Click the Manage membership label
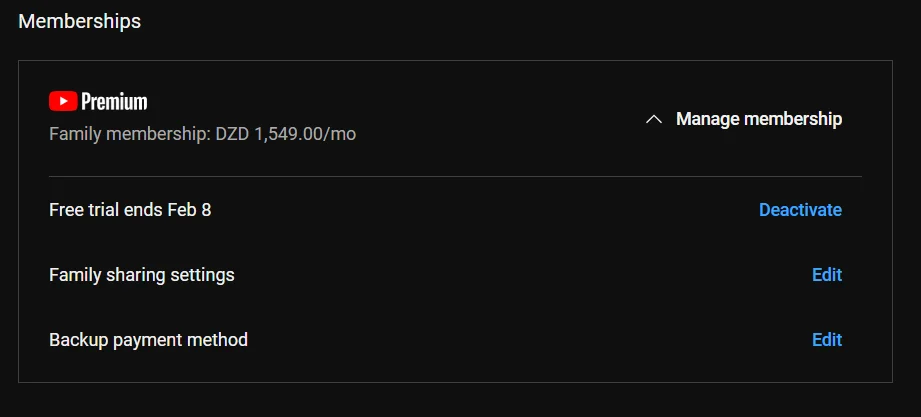Screen dimensions: 921x417 (759, 119)
